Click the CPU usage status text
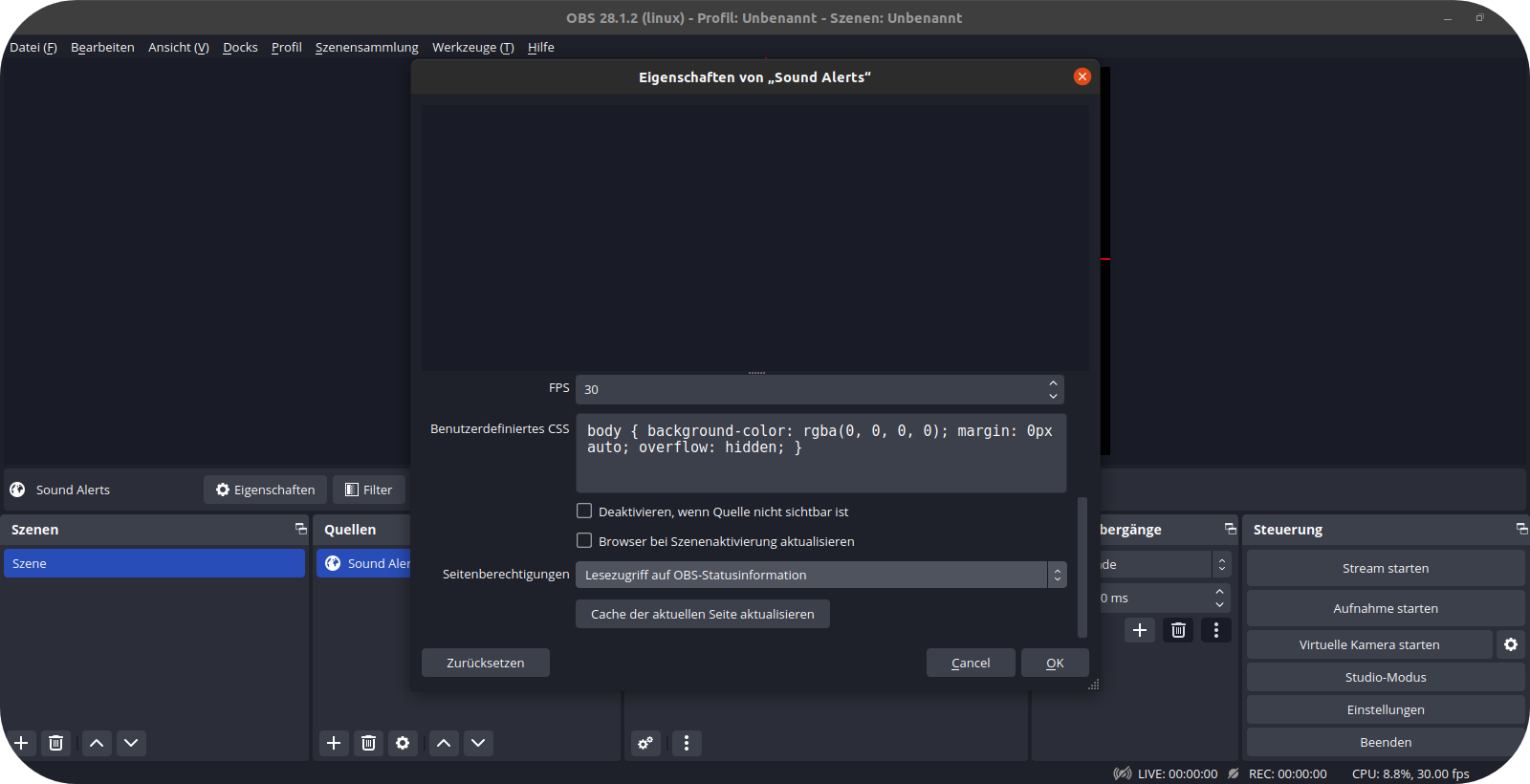This screenshot has width=1530, height=784. click(x=1410, y=773)
